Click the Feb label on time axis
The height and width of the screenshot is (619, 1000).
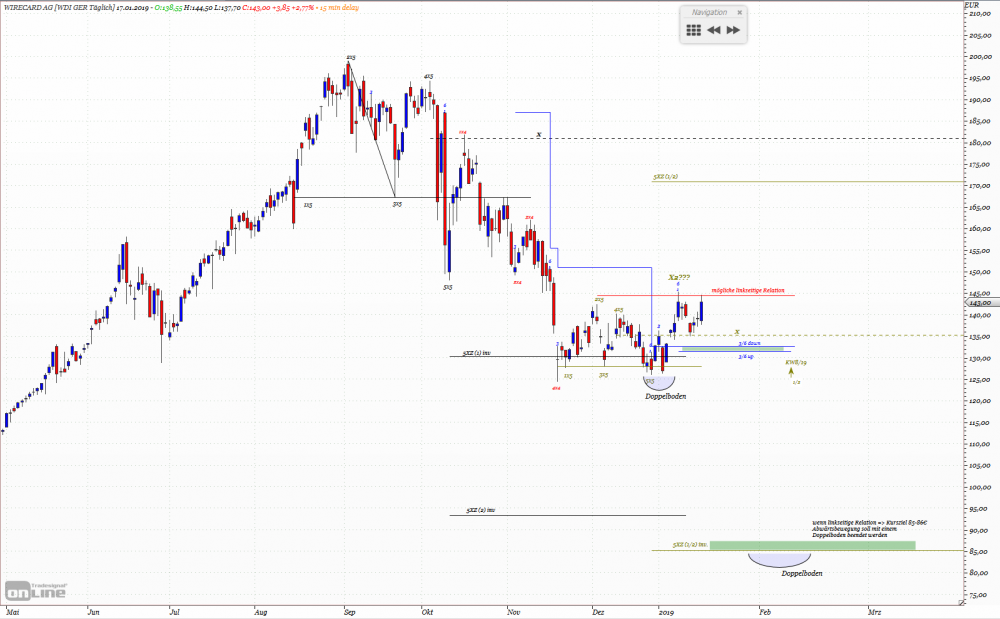[765, 612]
